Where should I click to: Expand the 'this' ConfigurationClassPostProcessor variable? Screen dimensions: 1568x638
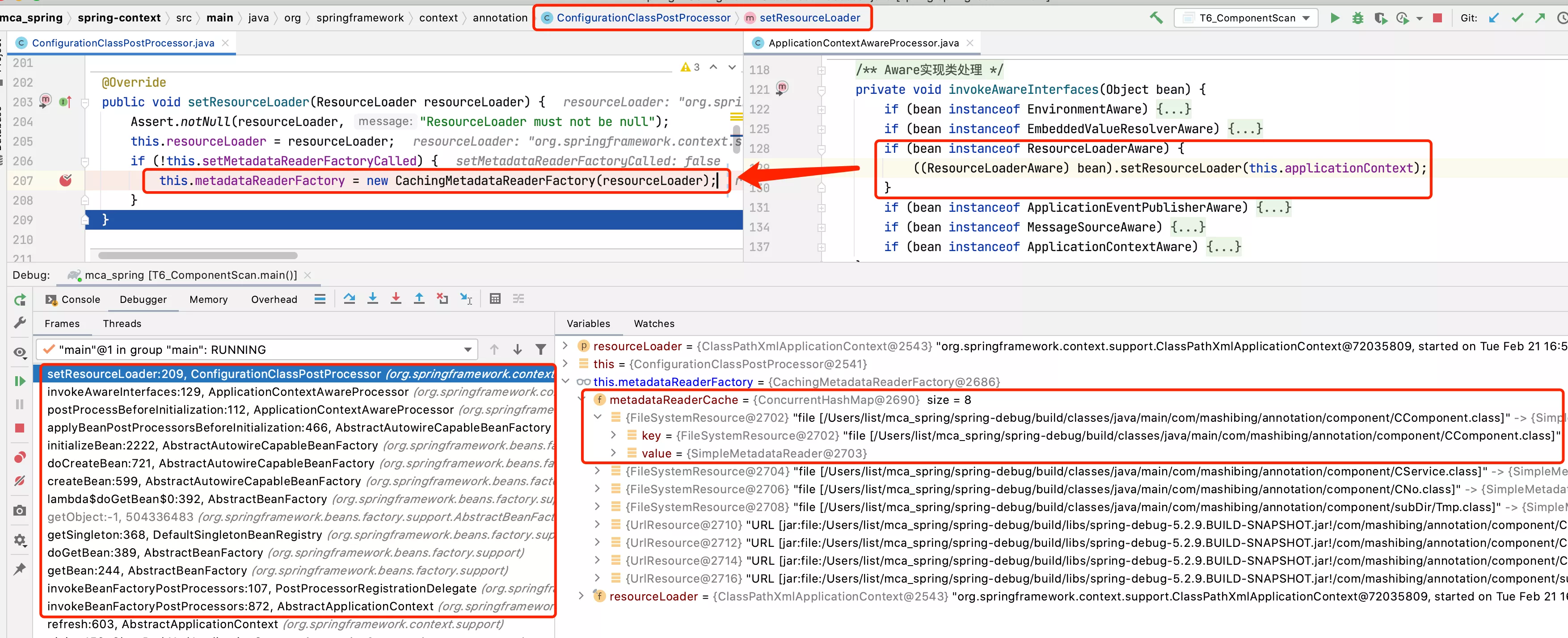565,363
